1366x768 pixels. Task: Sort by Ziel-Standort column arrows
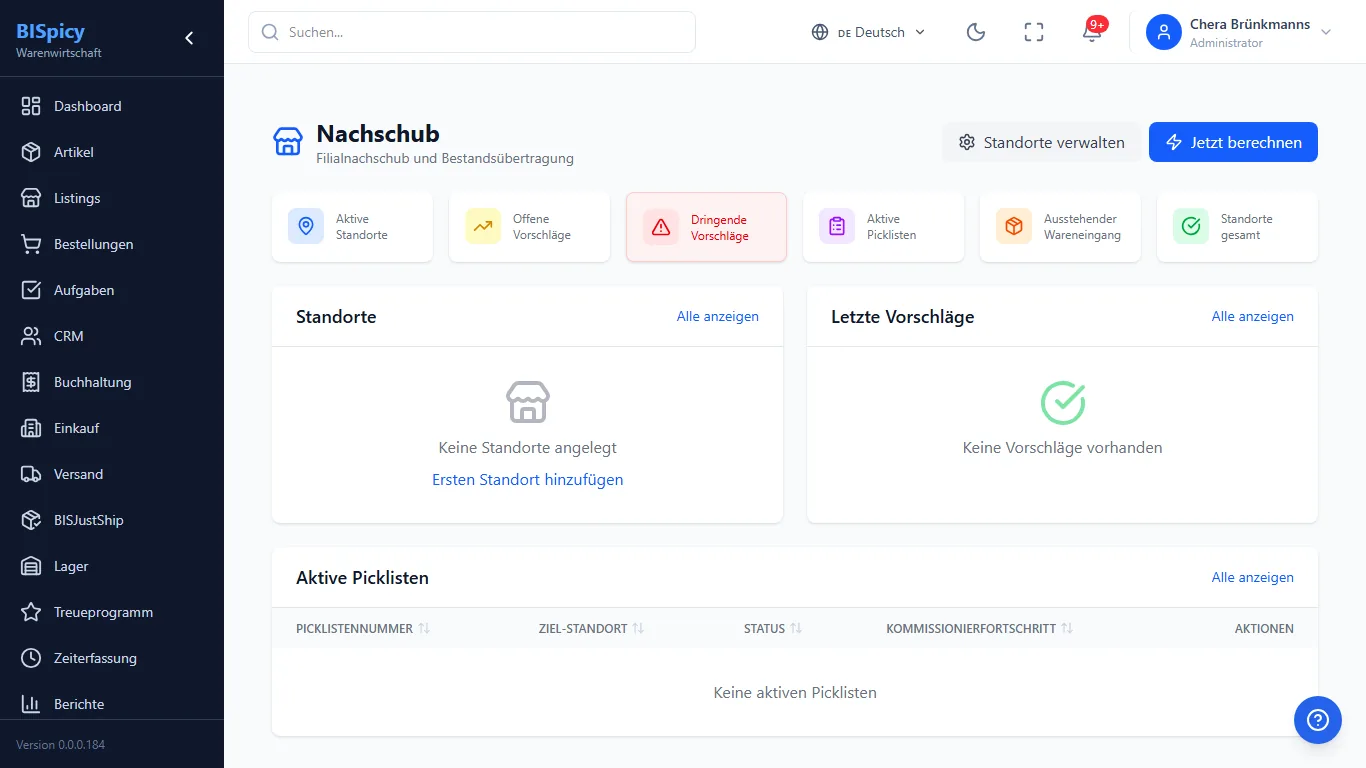(638, 629)
